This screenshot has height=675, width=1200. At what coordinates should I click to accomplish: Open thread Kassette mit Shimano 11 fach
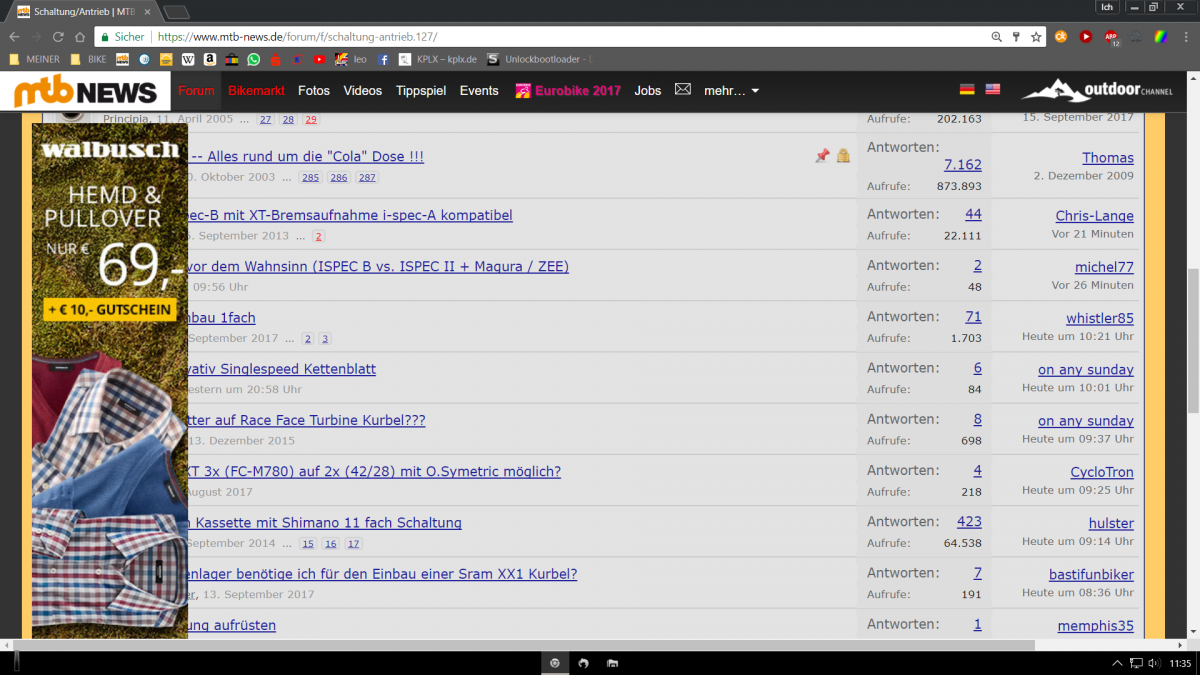[325, 523]
